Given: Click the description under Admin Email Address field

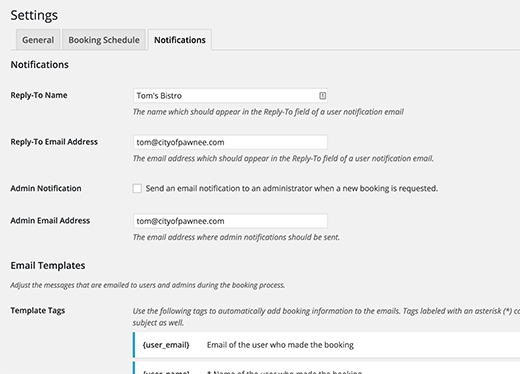Looking at the screenshot, I should 236,237.
